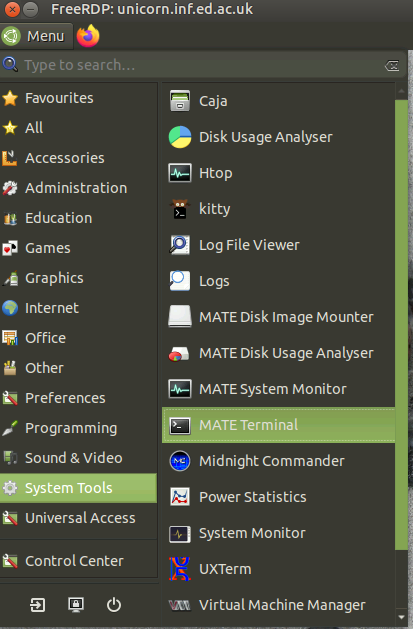
Task: Click the logout icon at bottom
Action: point(38,605)
